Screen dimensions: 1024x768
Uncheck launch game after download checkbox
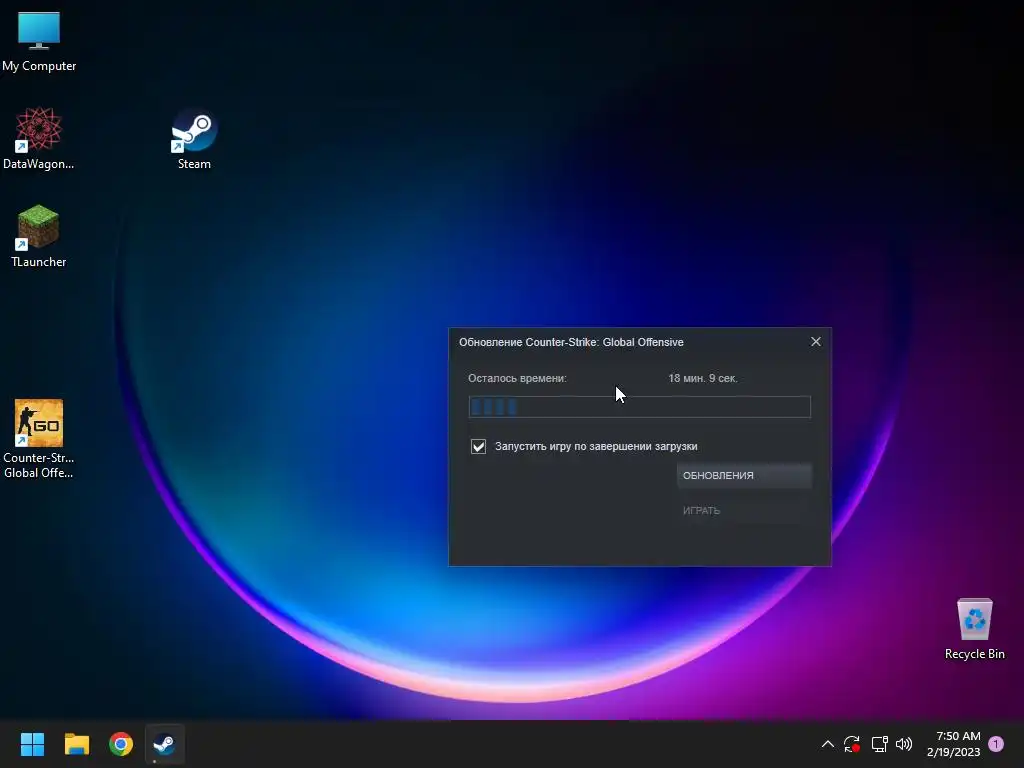click(x=478, y=446)
